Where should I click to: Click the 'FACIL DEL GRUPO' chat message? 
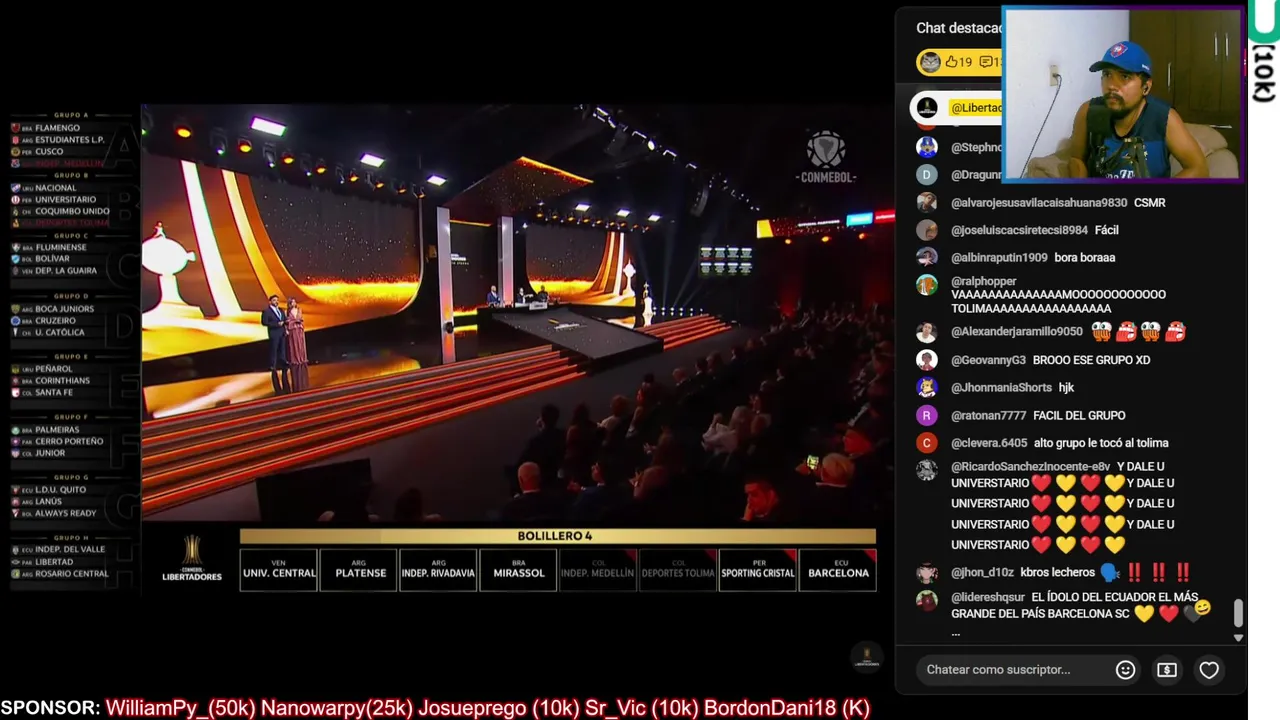1079,416
